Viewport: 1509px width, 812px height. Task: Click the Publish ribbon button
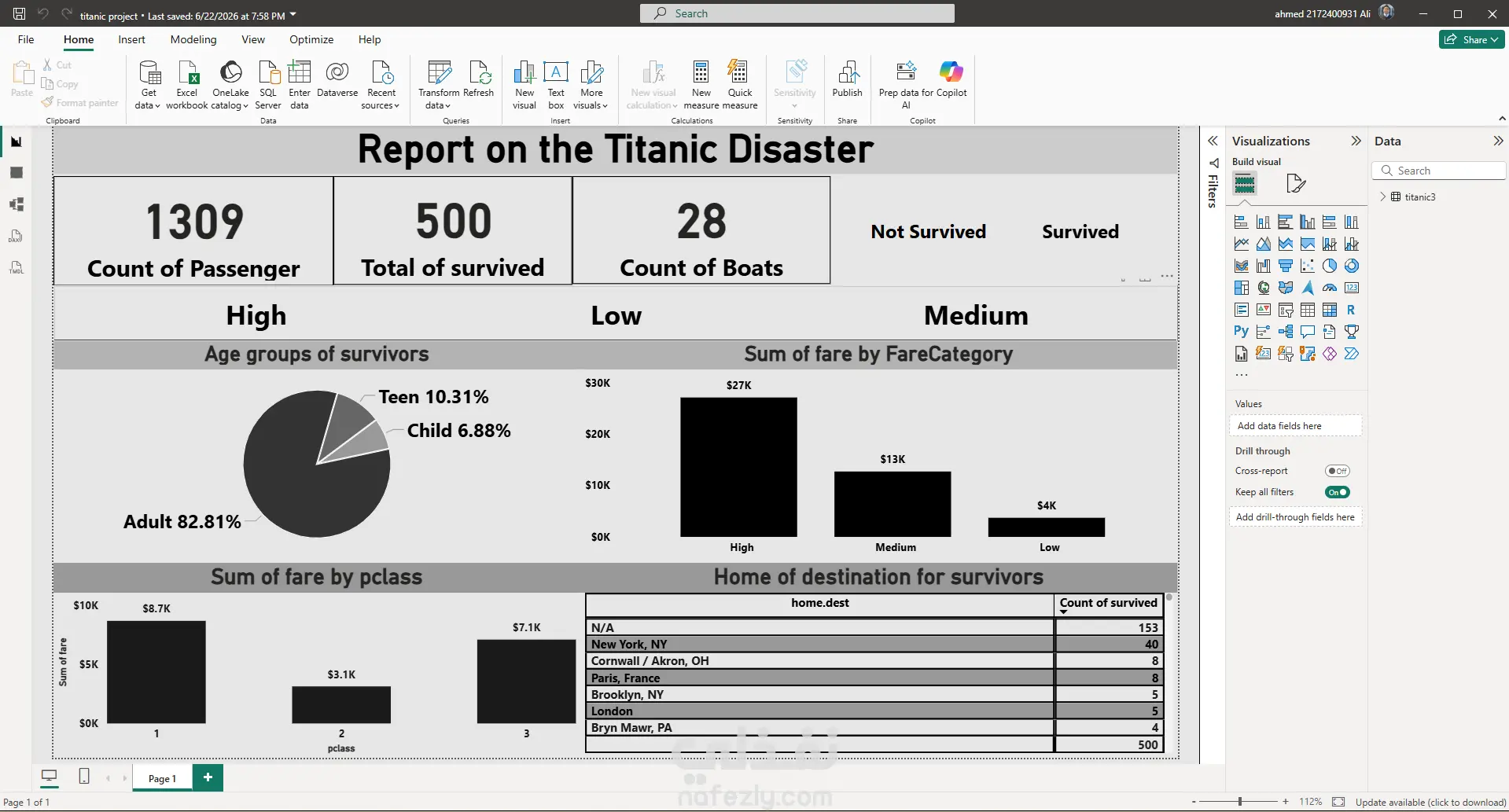tap(848, 79)
